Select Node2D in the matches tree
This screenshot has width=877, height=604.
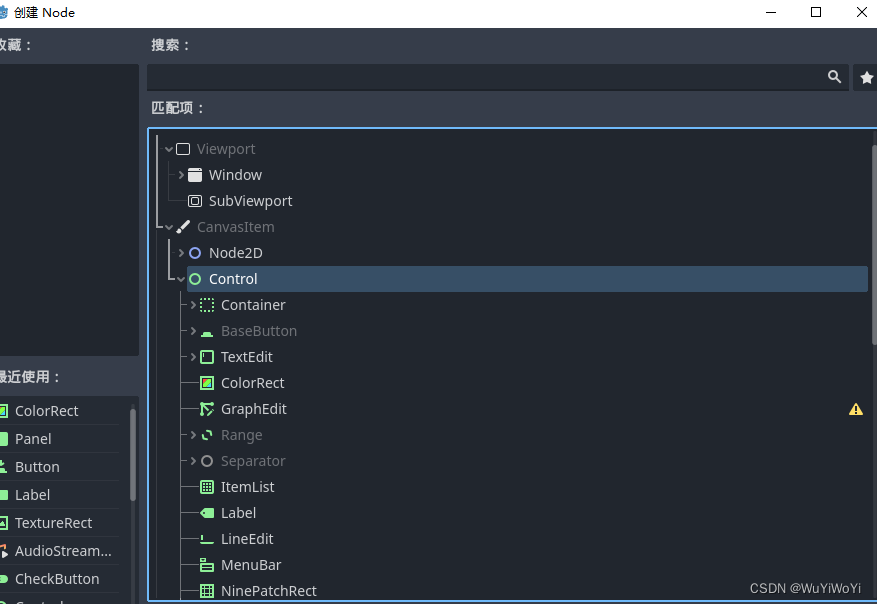(235, 253)
